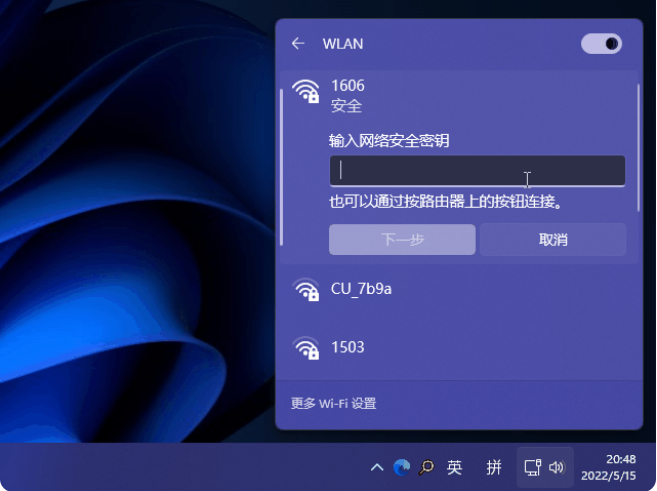The image size is (657, 491).
Task: Open Microsoft Edge from the system tray
Action: click(x=402, y=467)
